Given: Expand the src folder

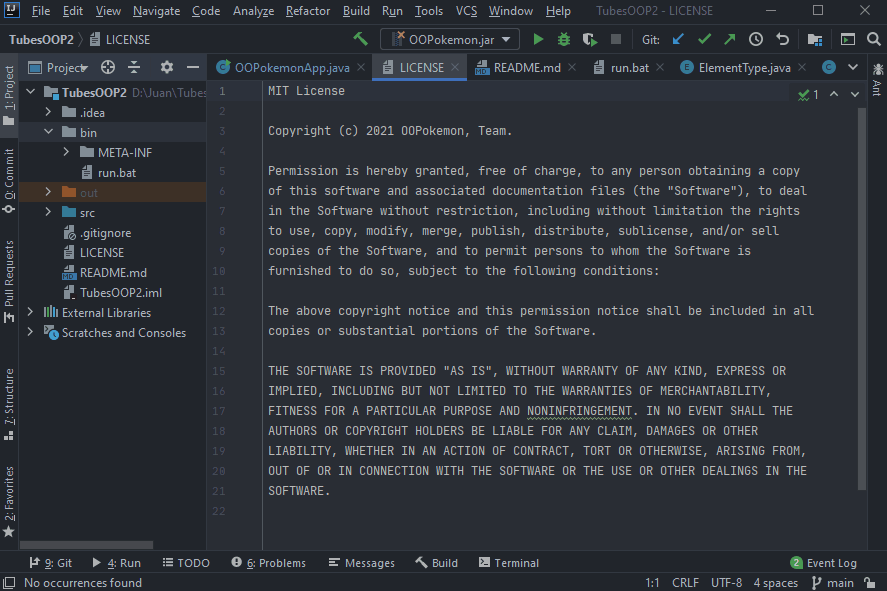Looking at the screenshot, I should pyautogui.click(x=49, y=212).
